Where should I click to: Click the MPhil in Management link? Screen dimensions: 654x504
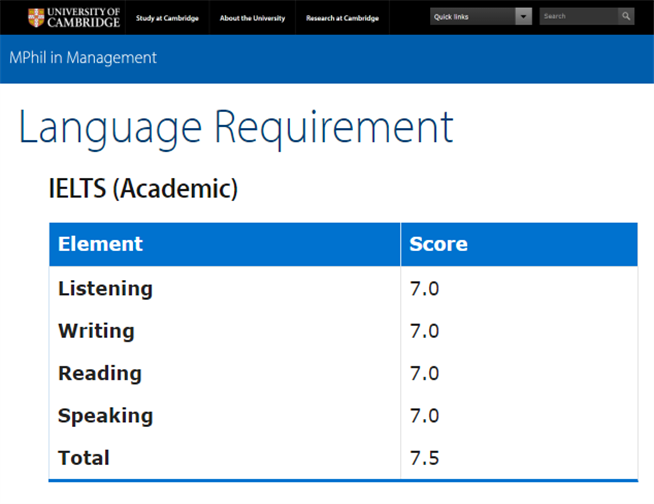83,58
